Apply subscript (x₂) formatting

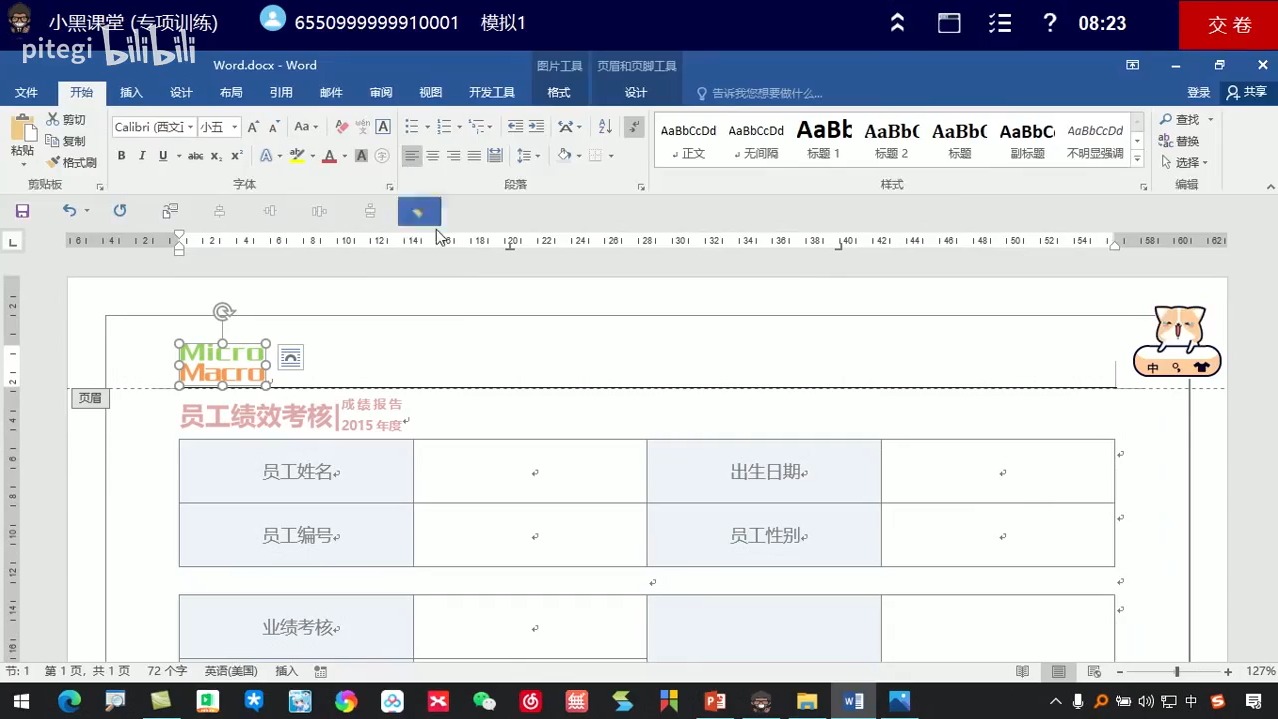click(216, 156)
